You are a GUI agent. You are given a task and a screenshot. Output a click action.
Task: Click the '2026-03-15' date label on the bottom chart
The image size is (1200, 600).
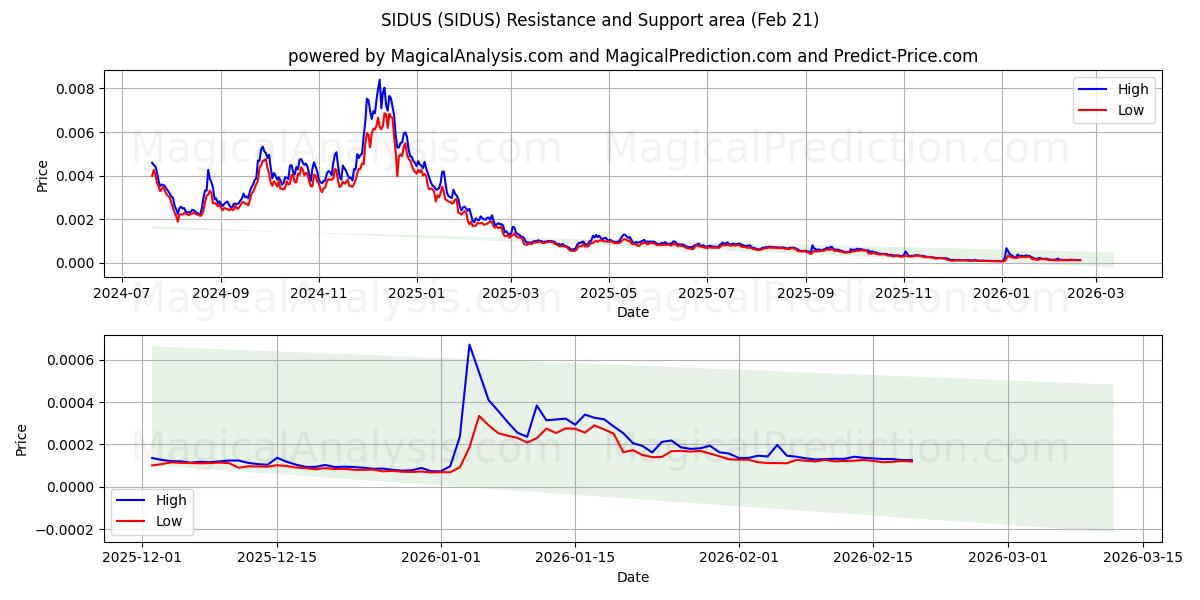pos(1144,558)
